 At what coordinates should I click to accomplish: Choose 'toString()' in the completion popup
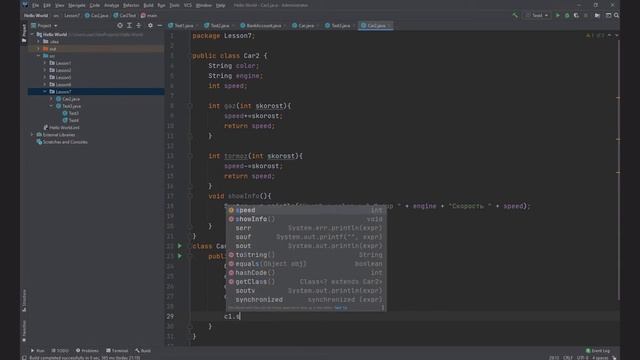coord(306,255)
